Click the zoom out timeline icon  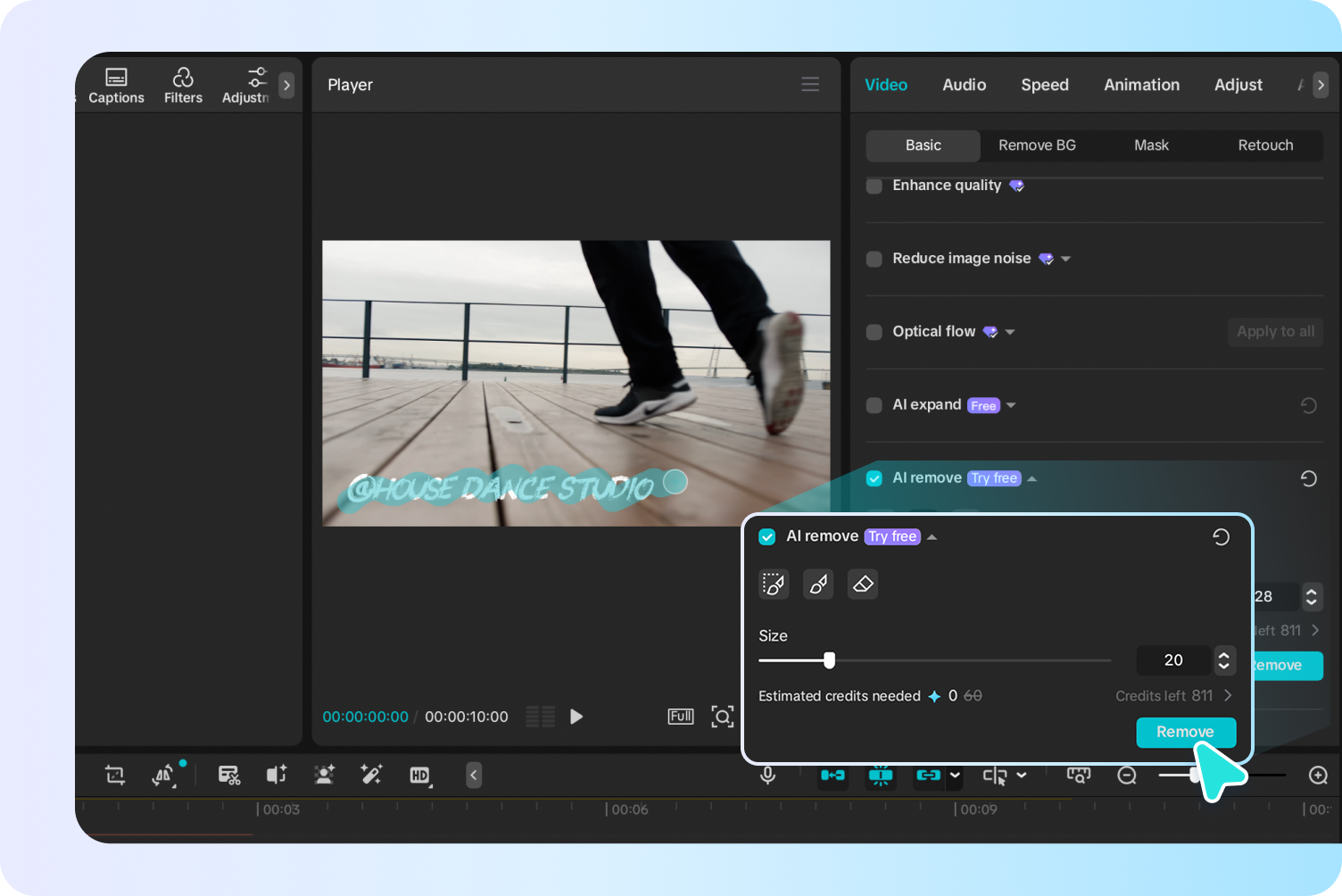click(x=1127, y=776)
